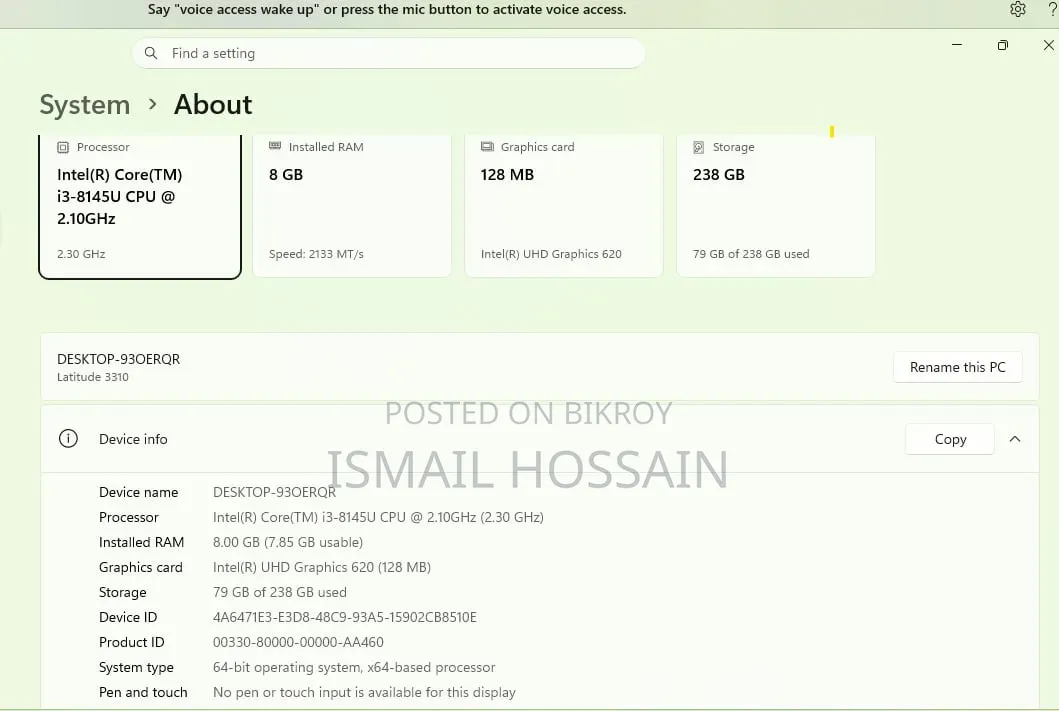Screen dimensions: 1059x711
Task: Click the Latitude 3310 model text
Action: (93, 377)
